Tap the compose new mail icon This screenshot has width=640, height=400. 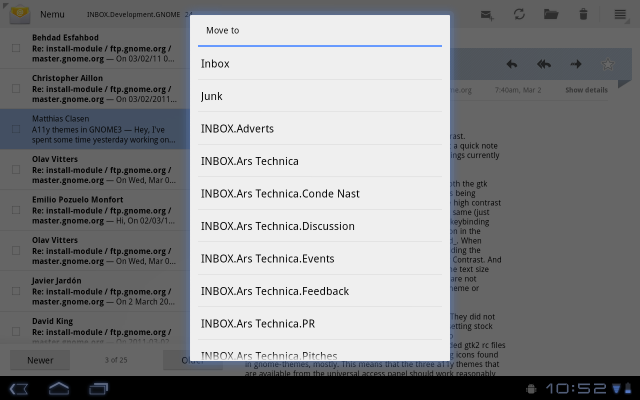click(x=487, y=15)
